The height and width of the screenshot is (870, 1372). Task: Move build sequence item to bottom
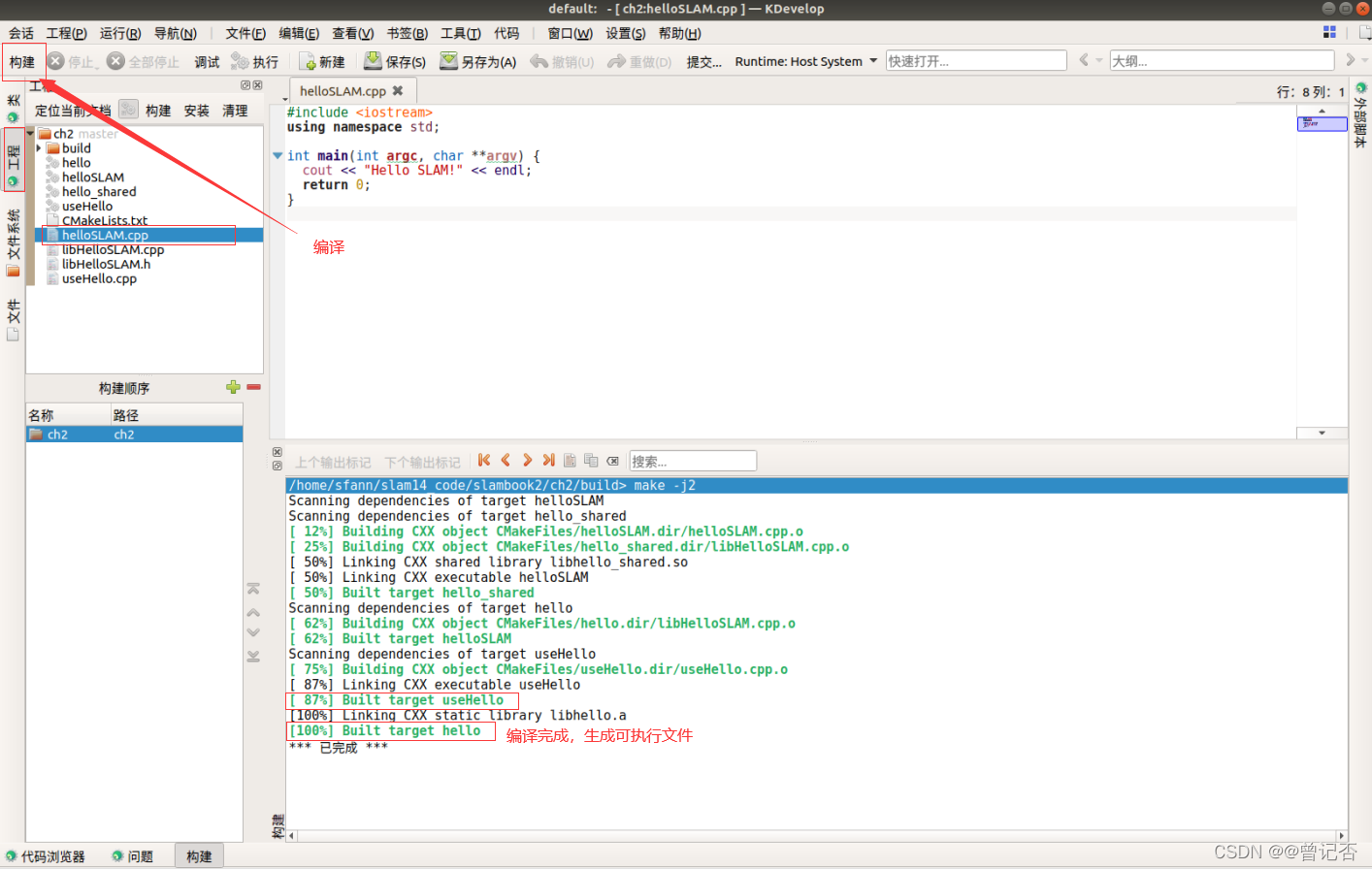coord(253,657)
